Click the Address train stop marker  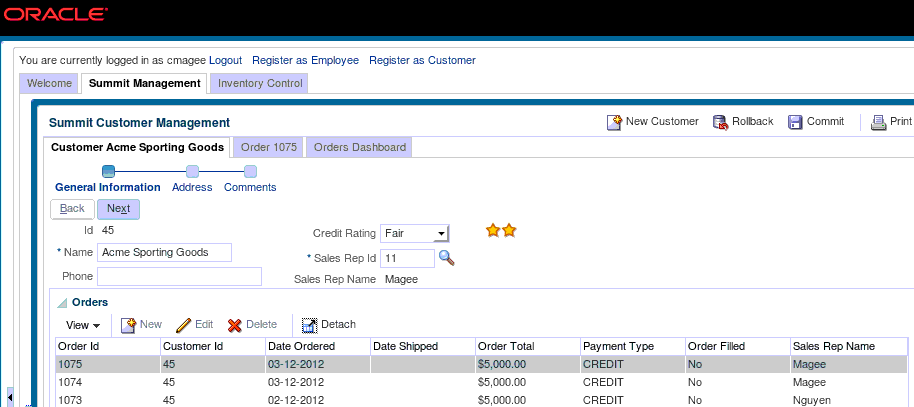(x=192, y=171)
